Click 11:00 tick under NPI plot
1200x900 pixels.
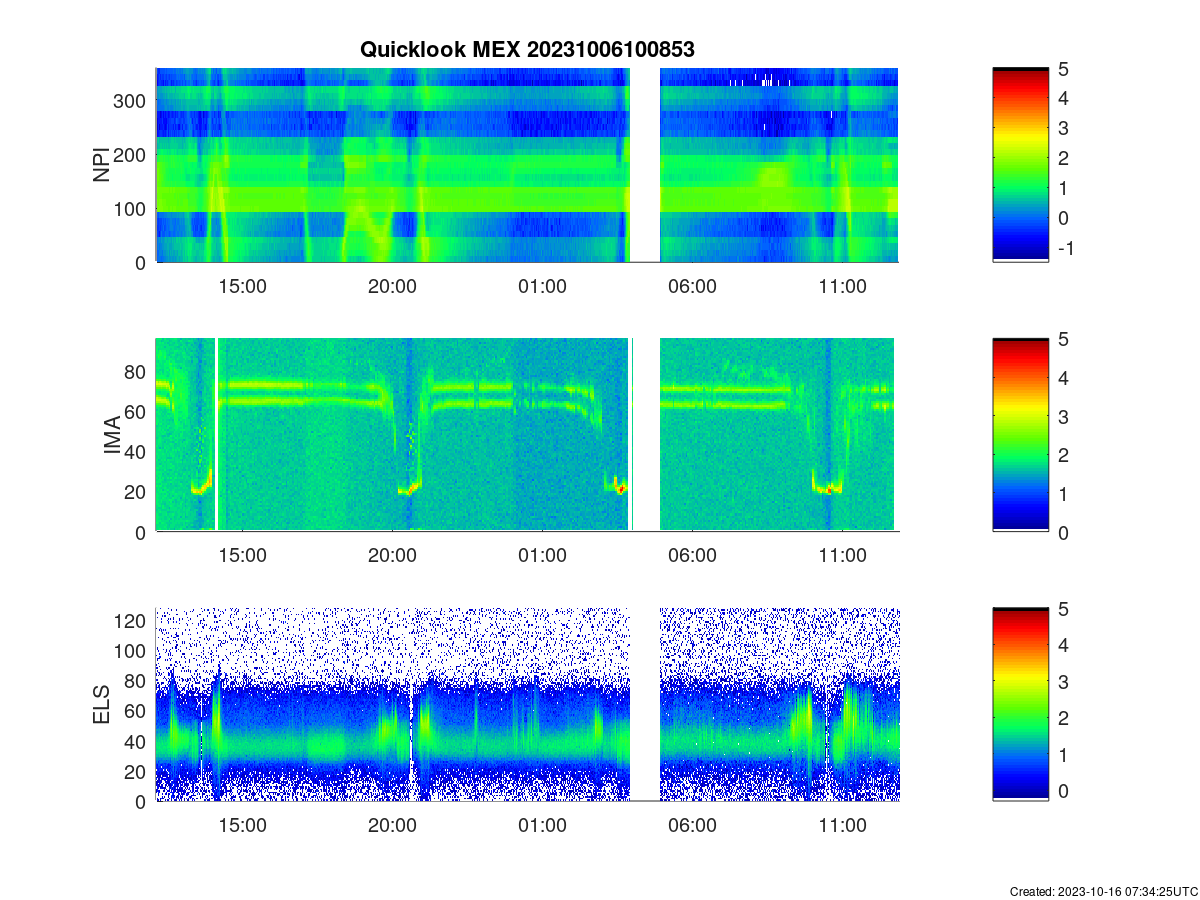(x=842, y=286)
